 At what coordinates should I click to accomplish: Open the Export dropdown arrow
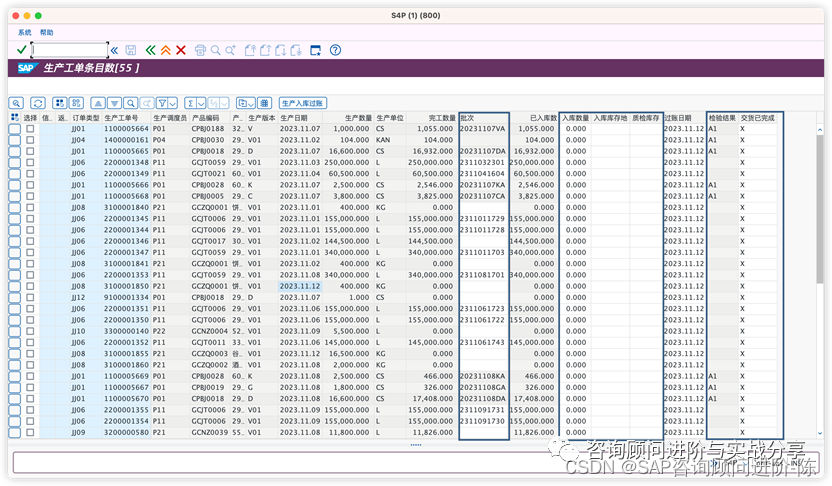coord(252,103)
